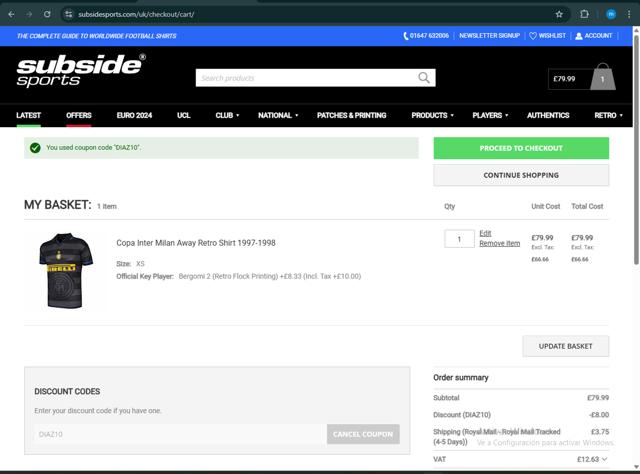640x474 pixels.
Task: Click the green coupon success checkmark icon
Action: 35,148
